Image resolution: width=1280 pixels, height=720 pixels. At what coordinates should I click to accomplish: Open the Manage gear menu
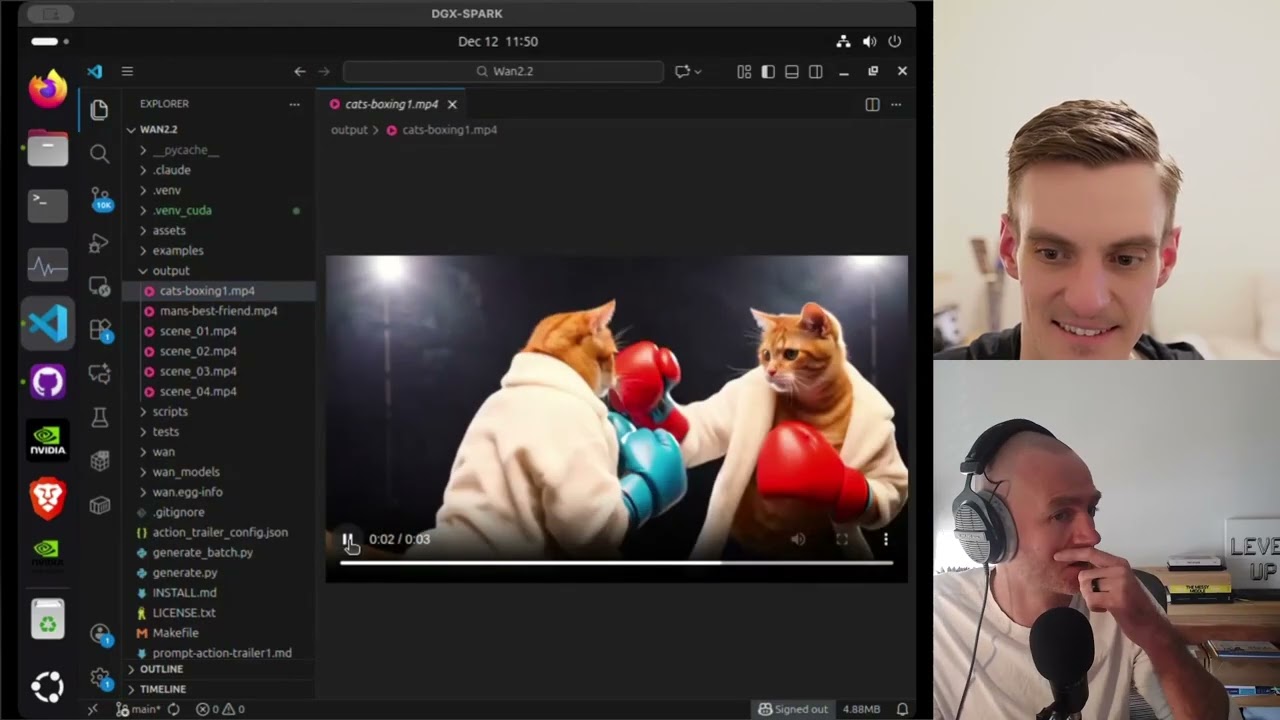click(x=99, y=678)
